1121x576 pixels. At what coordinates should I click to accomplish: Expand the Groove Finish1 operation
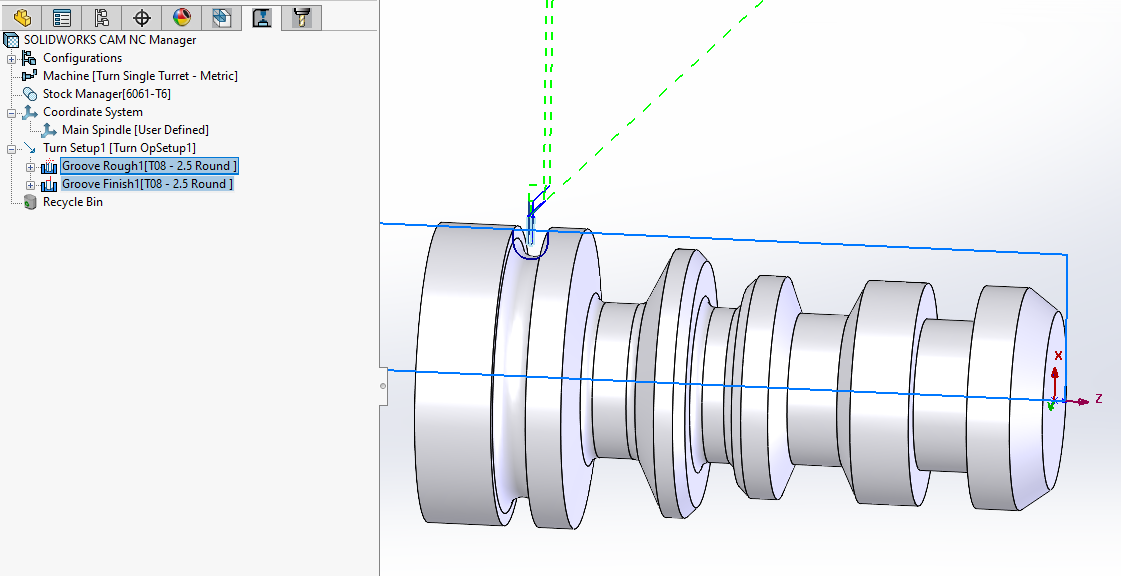point(31,185)
